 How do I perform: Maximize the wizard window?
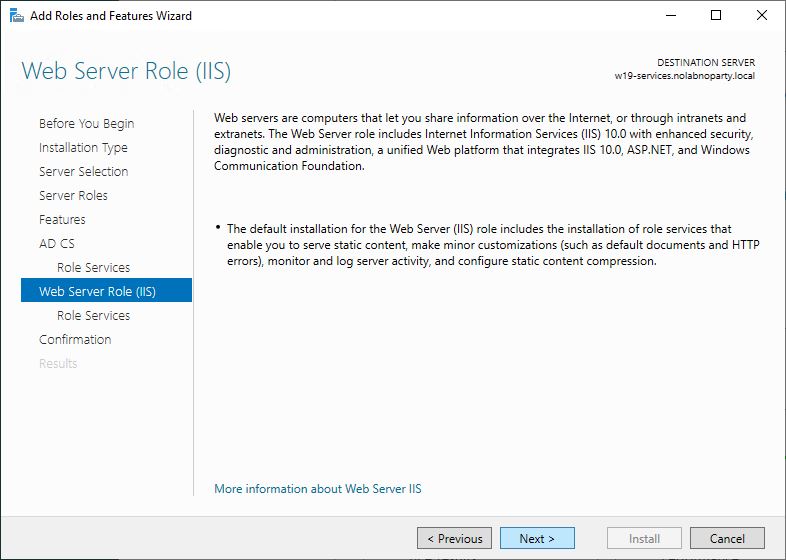716,16
